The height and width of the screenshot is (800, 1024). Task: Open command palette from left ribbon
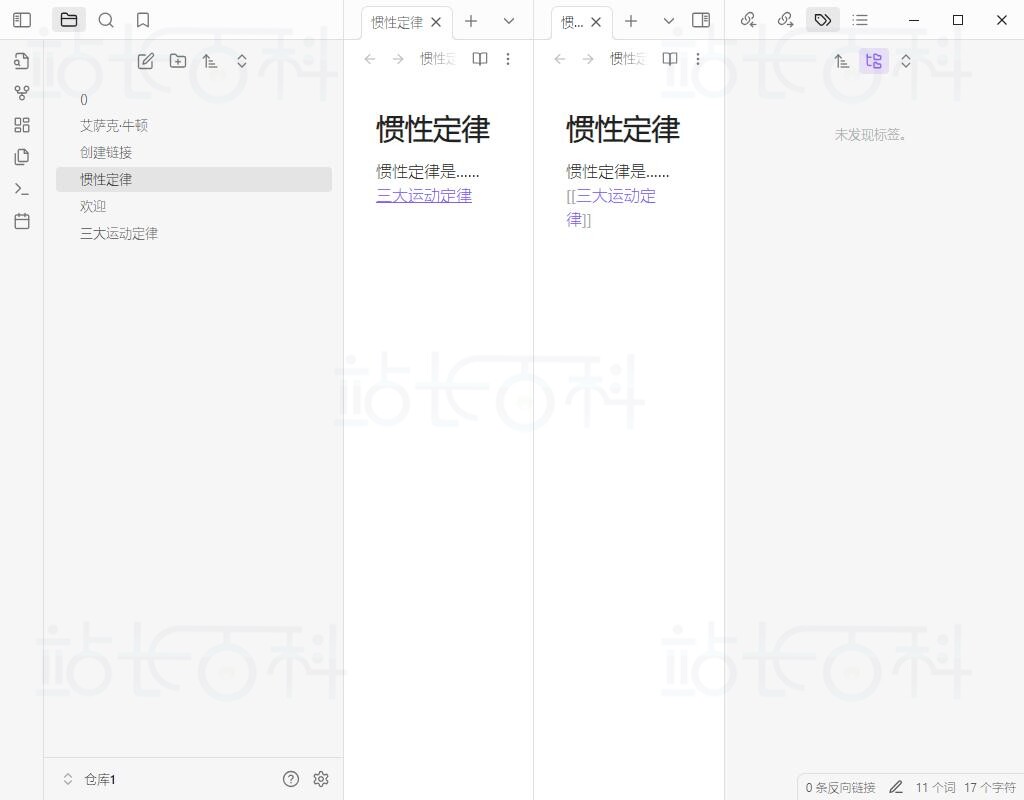click(21, 189)
